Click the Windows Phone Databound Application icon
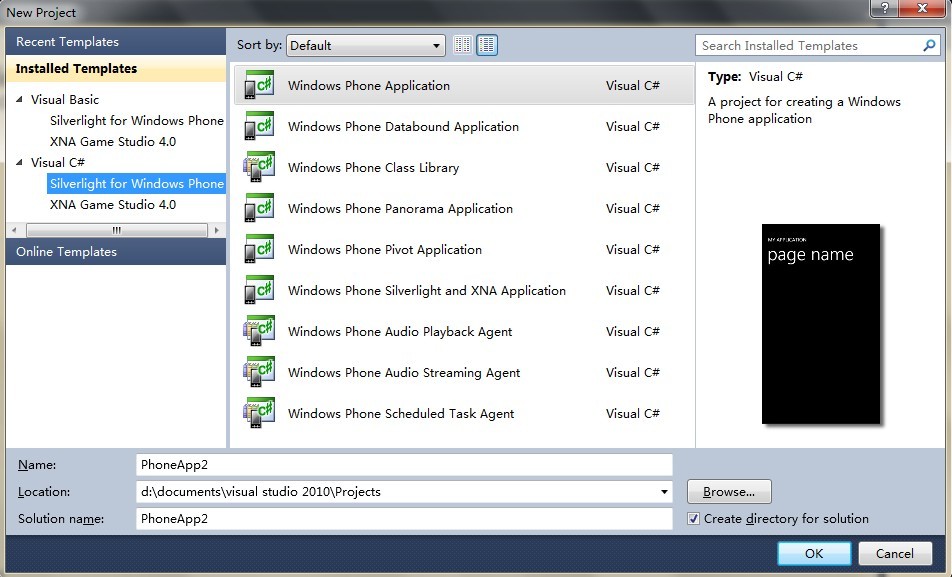Screen dimensions: 952x577 pos(259,126)
